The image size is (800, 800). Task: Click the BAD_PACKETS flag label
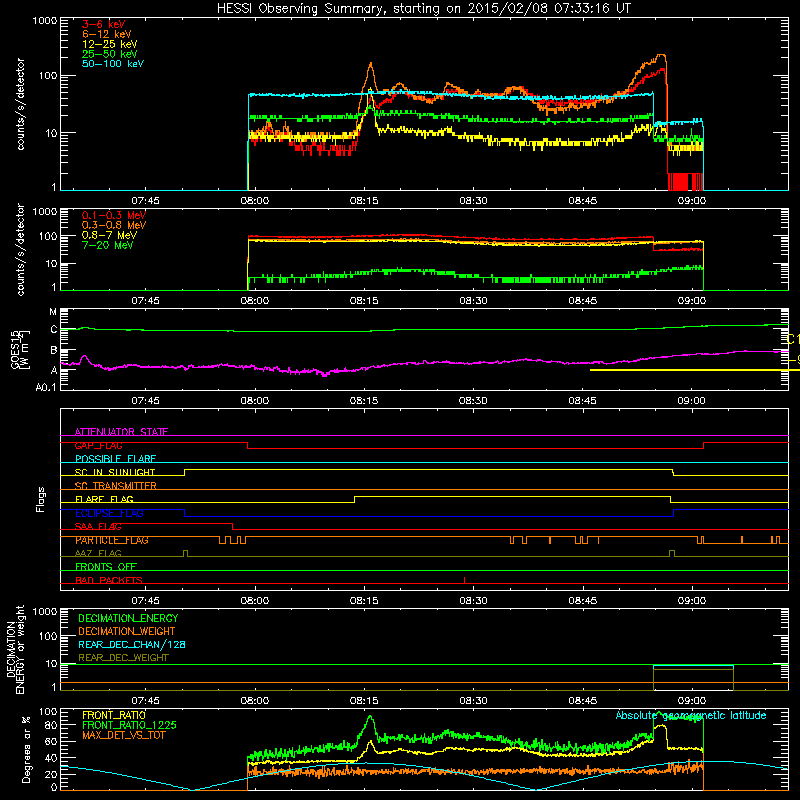tap(109, 580)
